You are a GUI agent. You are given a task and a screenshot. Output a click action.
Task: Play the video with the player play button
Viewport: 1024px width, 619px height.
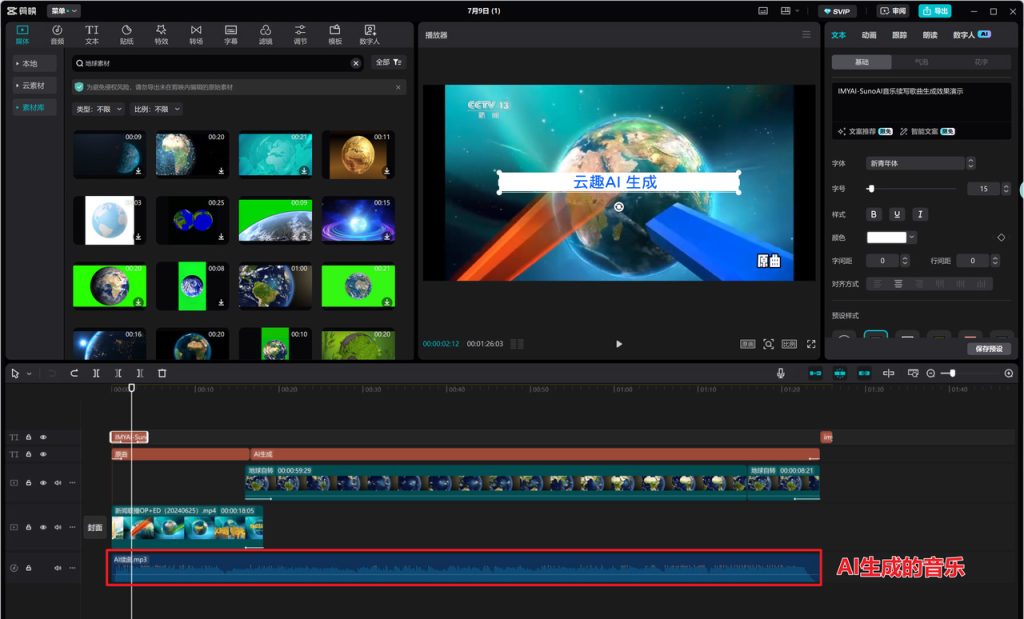[x=619, y=344]
